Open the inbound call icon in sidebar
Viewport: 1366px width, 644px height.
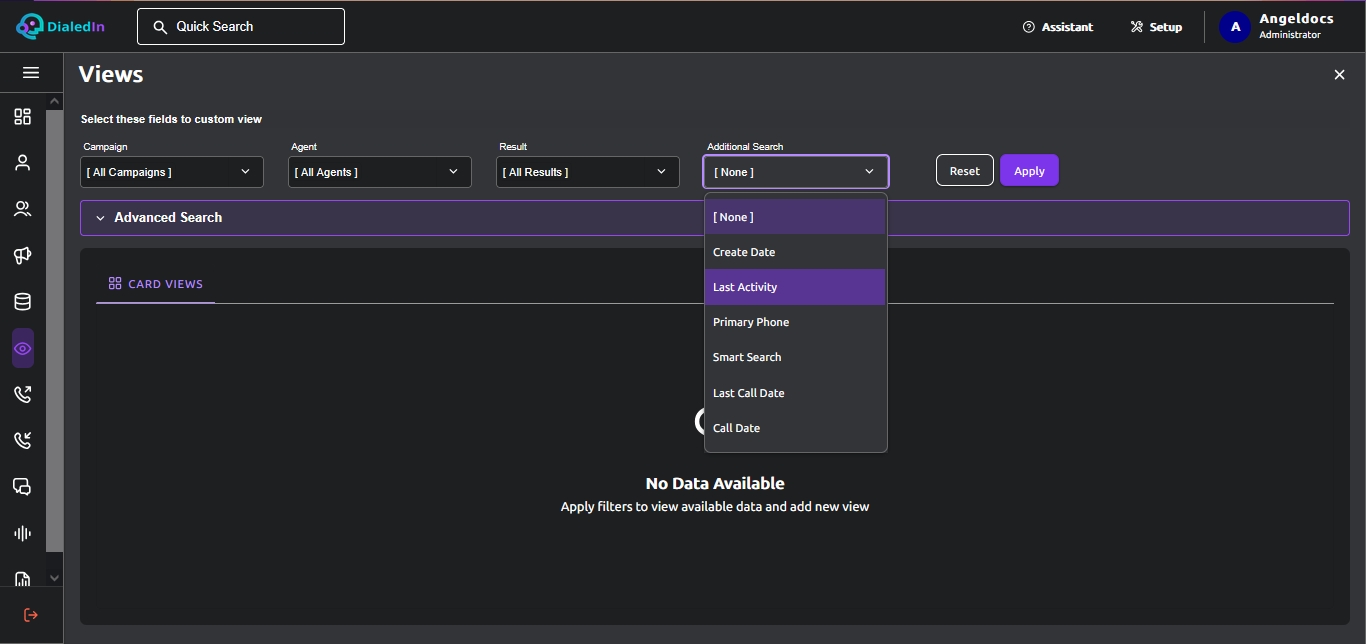tap(22, 440)
